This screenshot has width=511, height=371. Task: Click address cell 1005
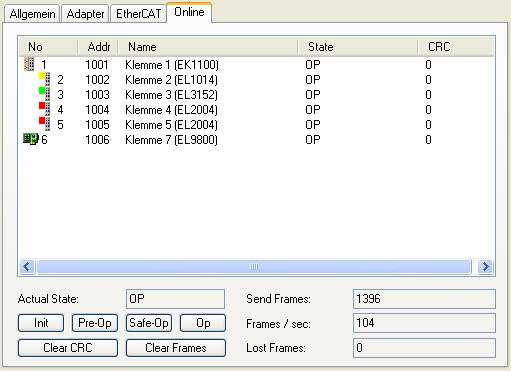[97, 125]
